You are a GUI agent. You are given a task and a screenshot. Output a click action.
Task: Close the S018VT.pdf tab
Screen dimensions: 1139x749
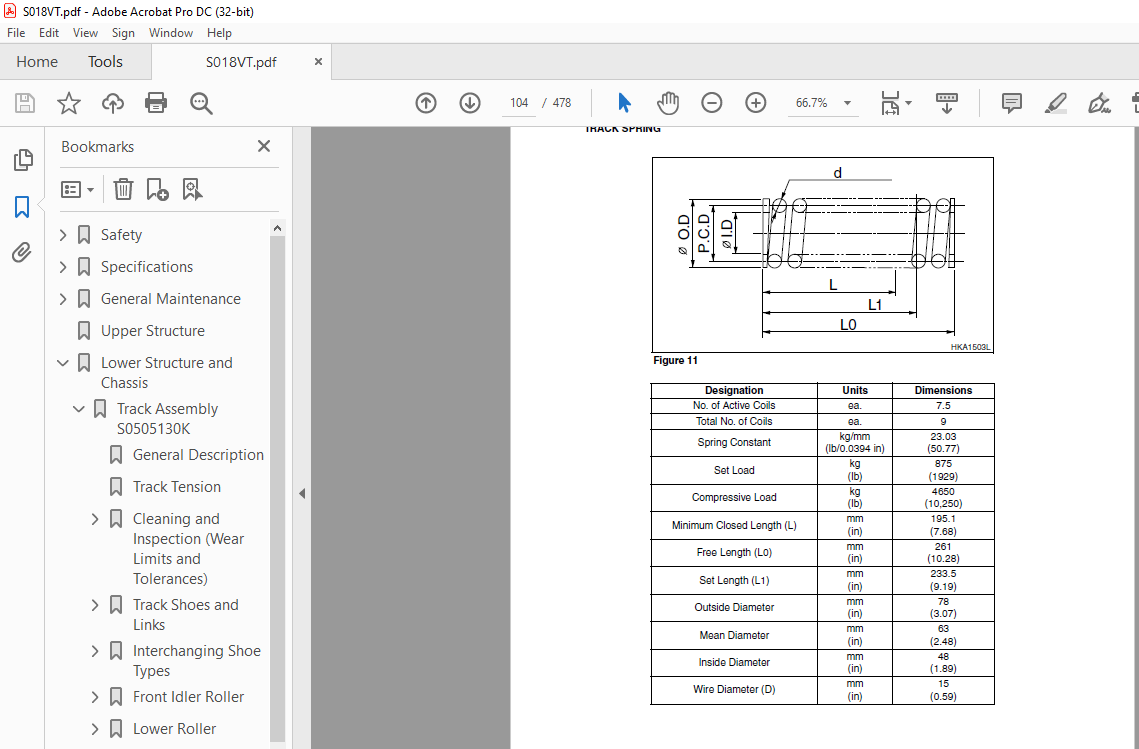coord(318,62)
